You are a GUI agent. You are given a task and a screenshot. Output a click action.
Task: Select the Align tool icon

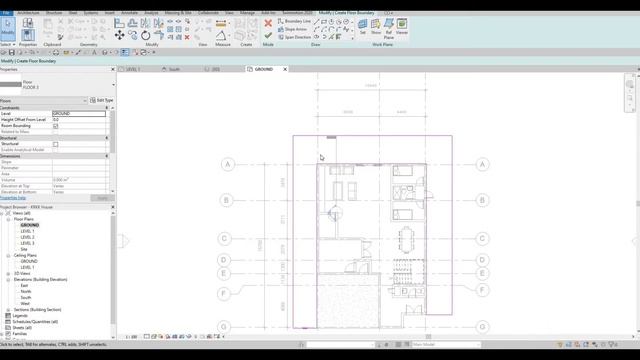click(119, 23)
